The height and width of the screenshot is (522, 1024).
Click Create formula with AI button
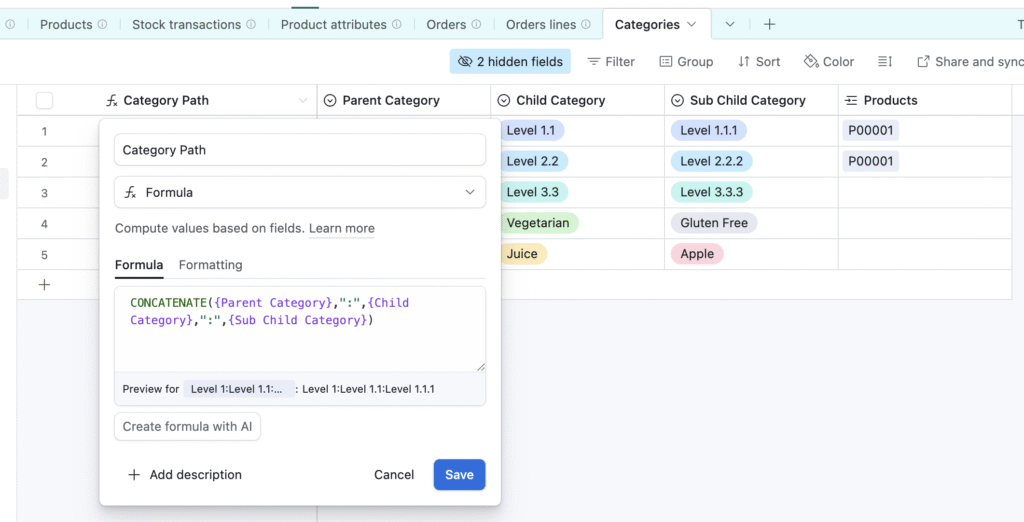[x=187, y=427]
